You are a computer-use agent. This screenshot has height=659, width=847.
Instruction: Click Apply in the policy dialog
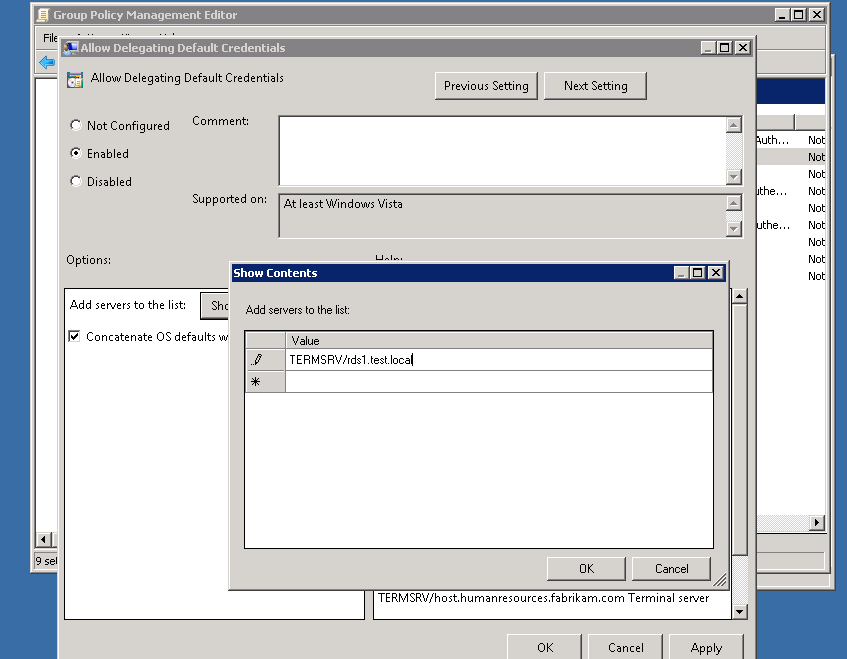tap(706, 647)
